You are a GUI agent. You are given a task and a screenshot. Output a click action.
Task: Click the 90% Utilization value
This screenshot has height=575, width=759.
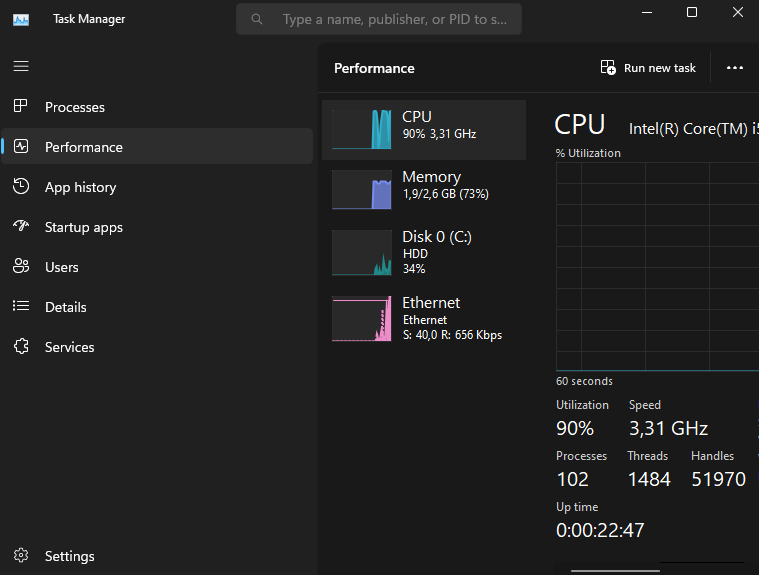point(575,428)
